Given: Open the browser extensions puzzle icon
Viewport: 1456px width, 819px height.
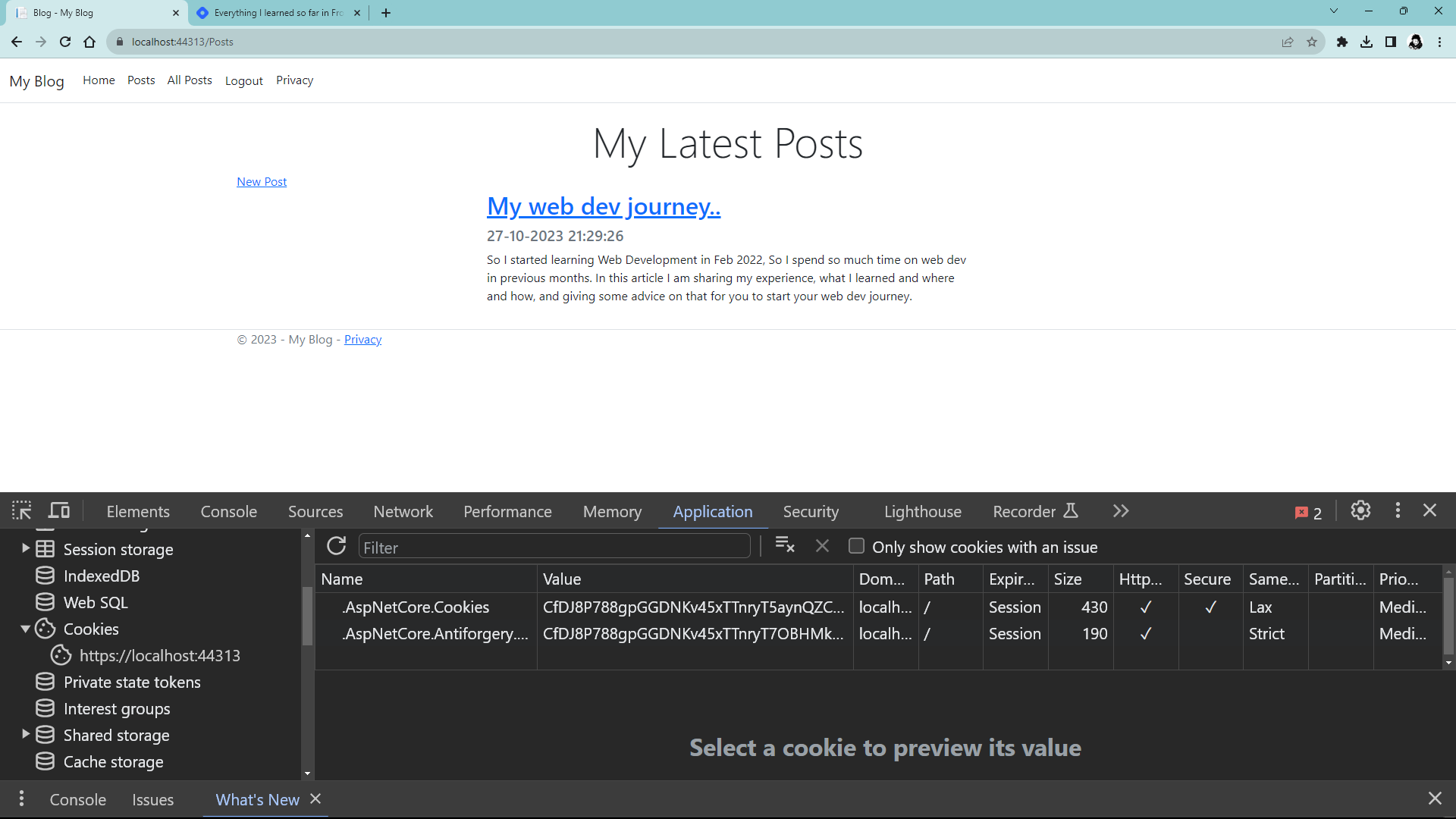Looking at the screenshot, I should [x=1341, y=42].
